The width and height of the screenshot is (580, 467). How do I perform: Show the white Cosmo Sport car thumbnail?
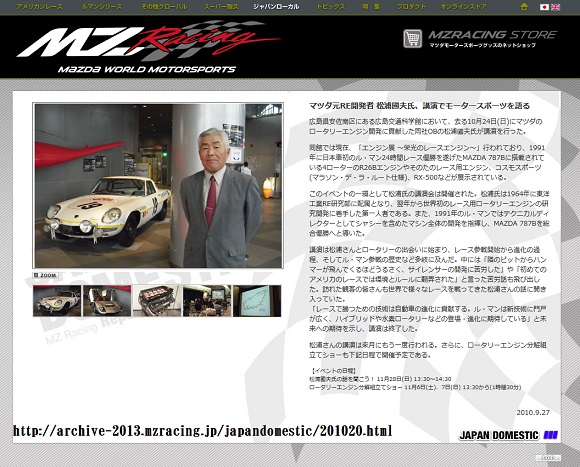(x=57, y=301)
